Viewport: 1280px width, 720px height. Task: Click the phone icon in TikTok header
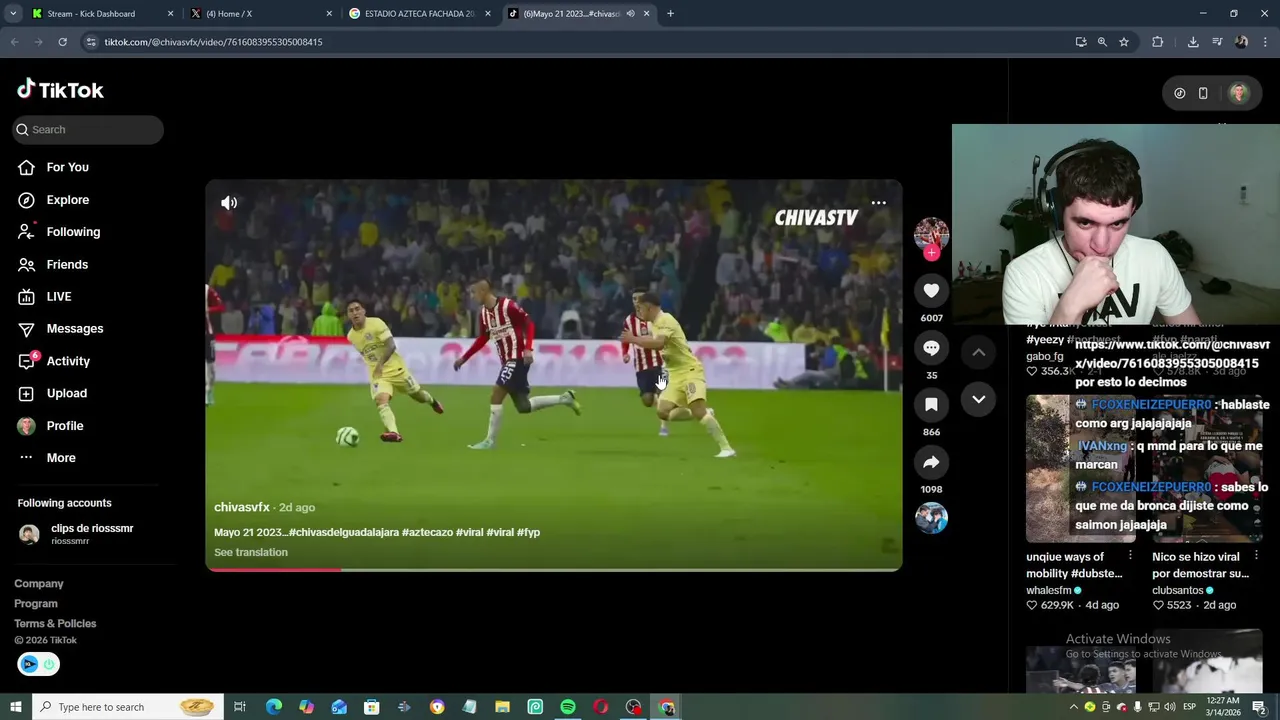pyautogui.click(x=1203, y=93)
